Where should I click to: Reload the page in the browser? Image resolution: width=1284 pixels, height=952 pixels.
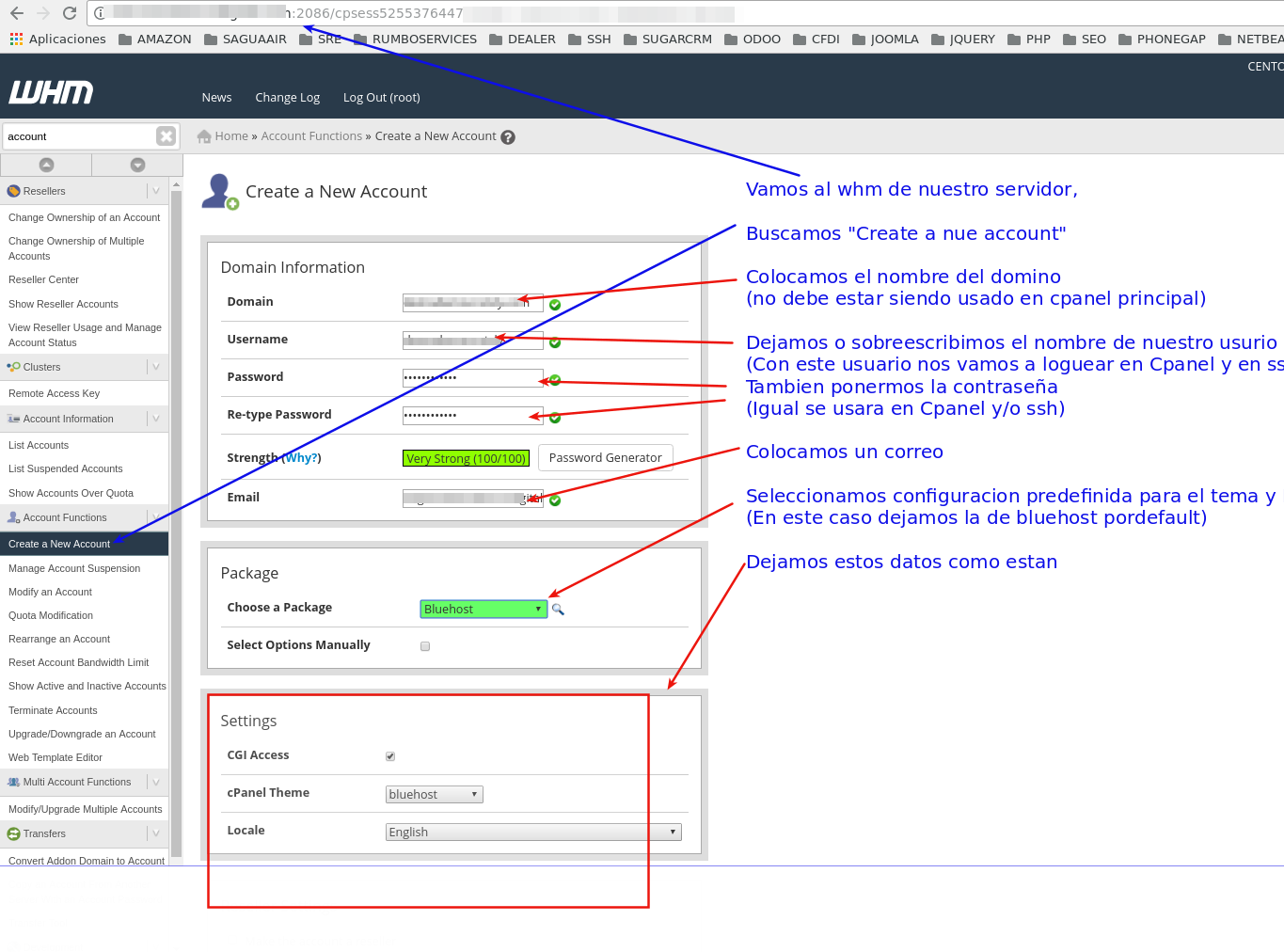pyautogui.click(x=70, y=13)
